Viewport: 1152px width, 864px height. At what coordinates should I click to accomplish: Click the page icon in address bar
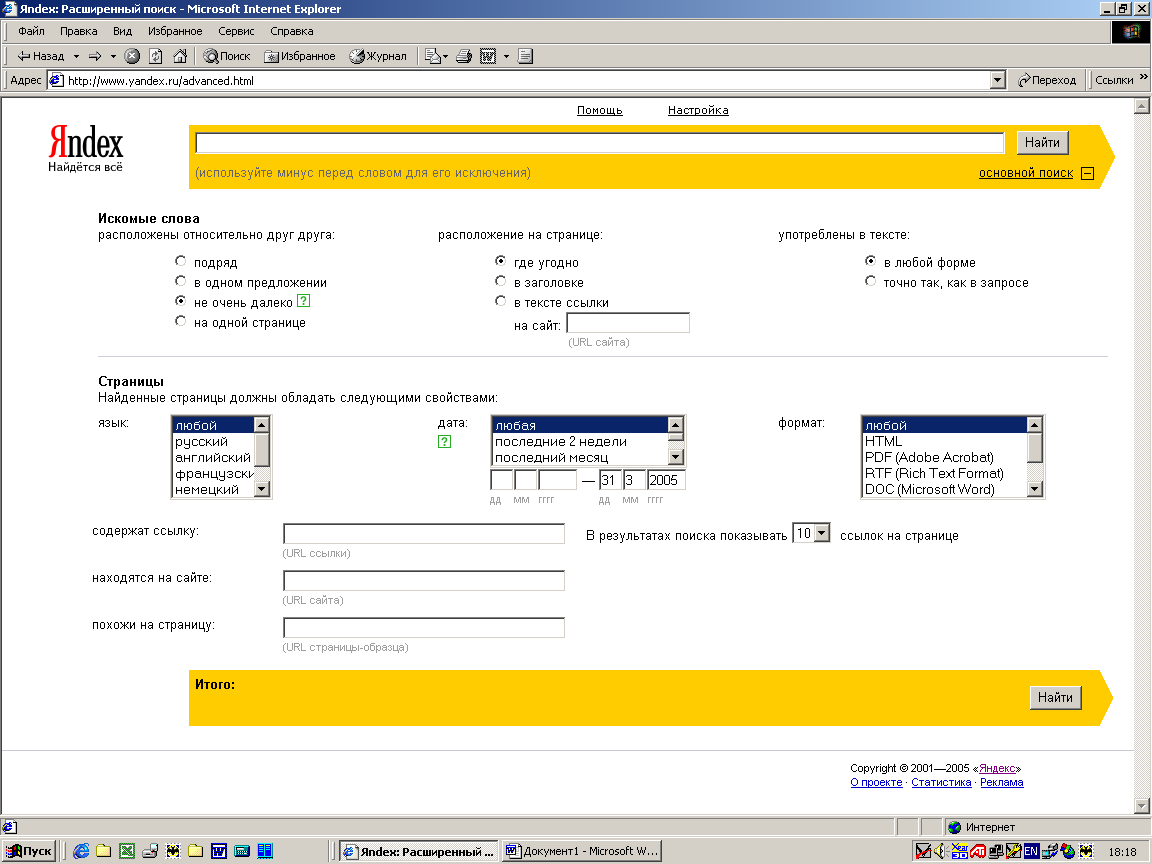(57, 80)
